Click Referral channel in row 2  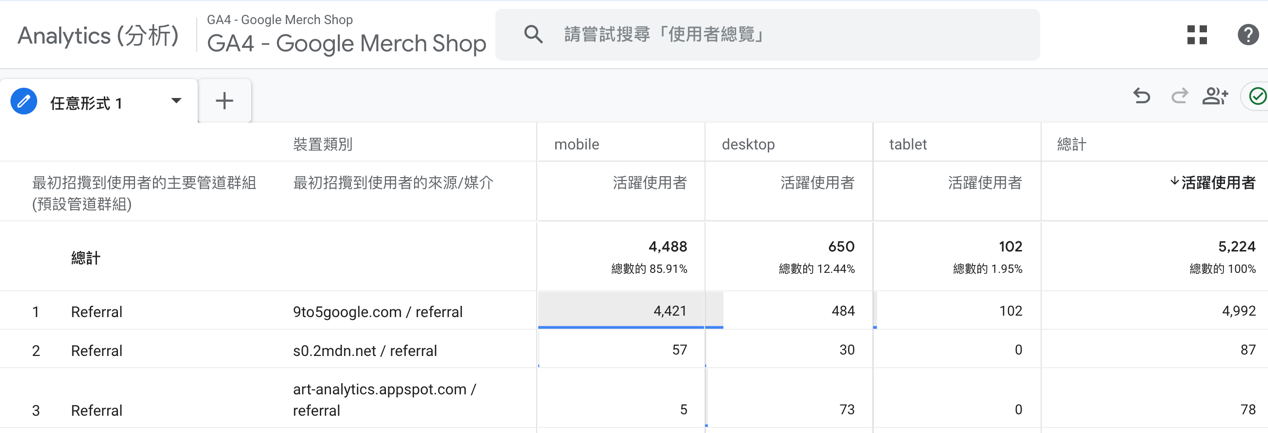(x=97, y=351)
